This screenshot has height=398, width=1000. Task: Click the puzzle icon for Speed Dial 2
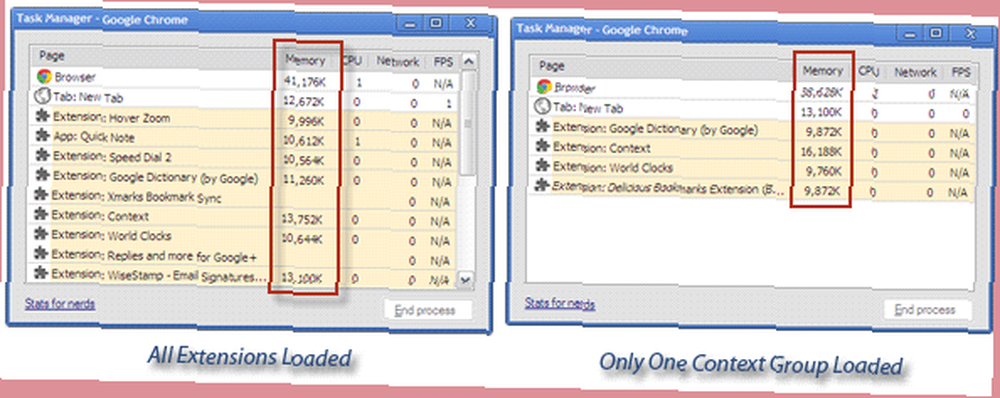43,156
